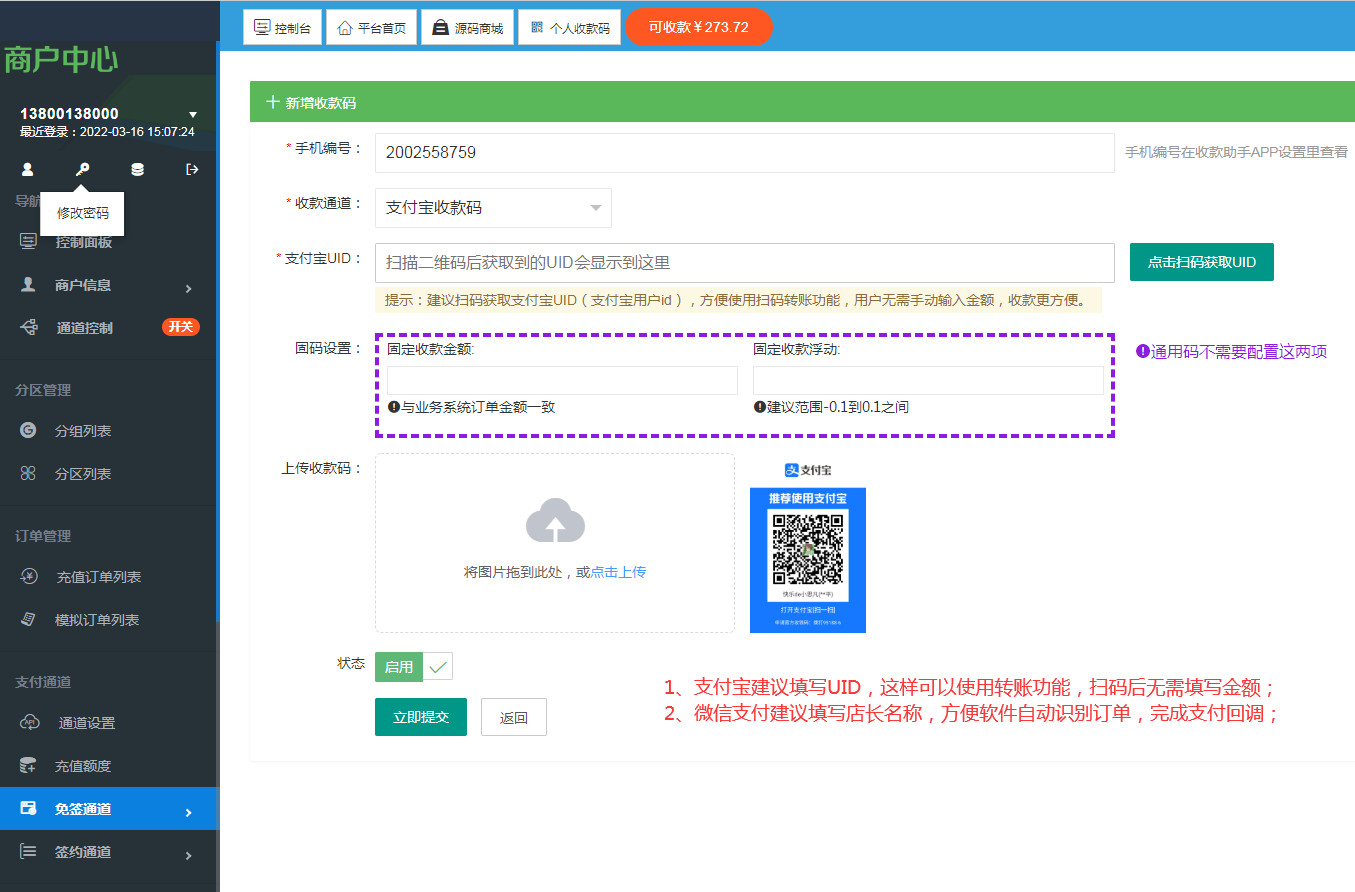1355x892 pixels.
Task: Open 通道设置 under 支付通道
Action: 86,723
